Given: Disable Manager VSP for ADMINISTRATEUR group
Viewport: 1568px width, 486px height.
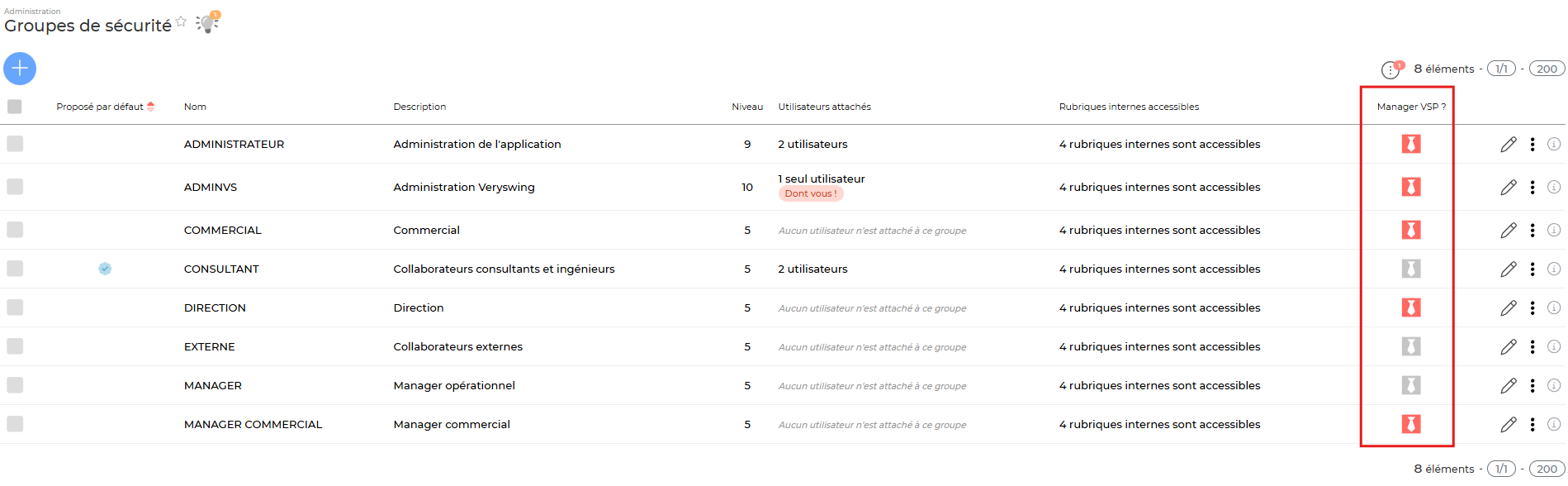Looking at the screenshot, I should click(1410, 144).
